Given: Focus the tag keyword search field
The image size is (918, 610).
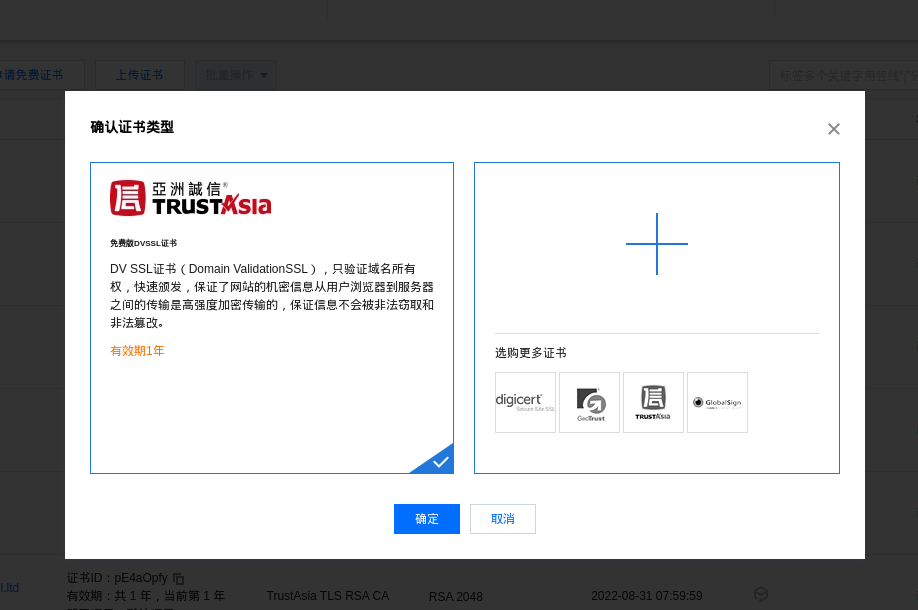Looking at the screenshot, I should [x=845, y=75].
